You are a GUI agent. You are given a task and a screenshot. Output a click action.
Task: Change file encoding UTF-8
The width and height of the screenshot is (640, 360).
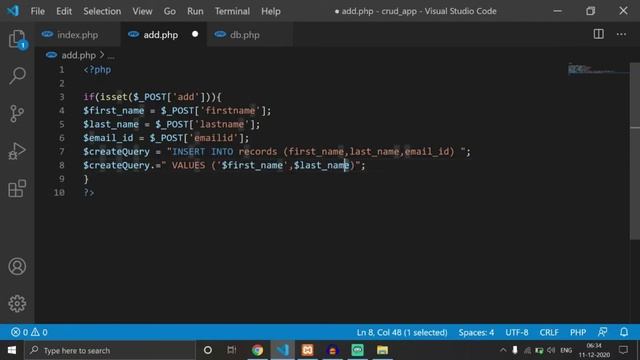click(517, 332)
